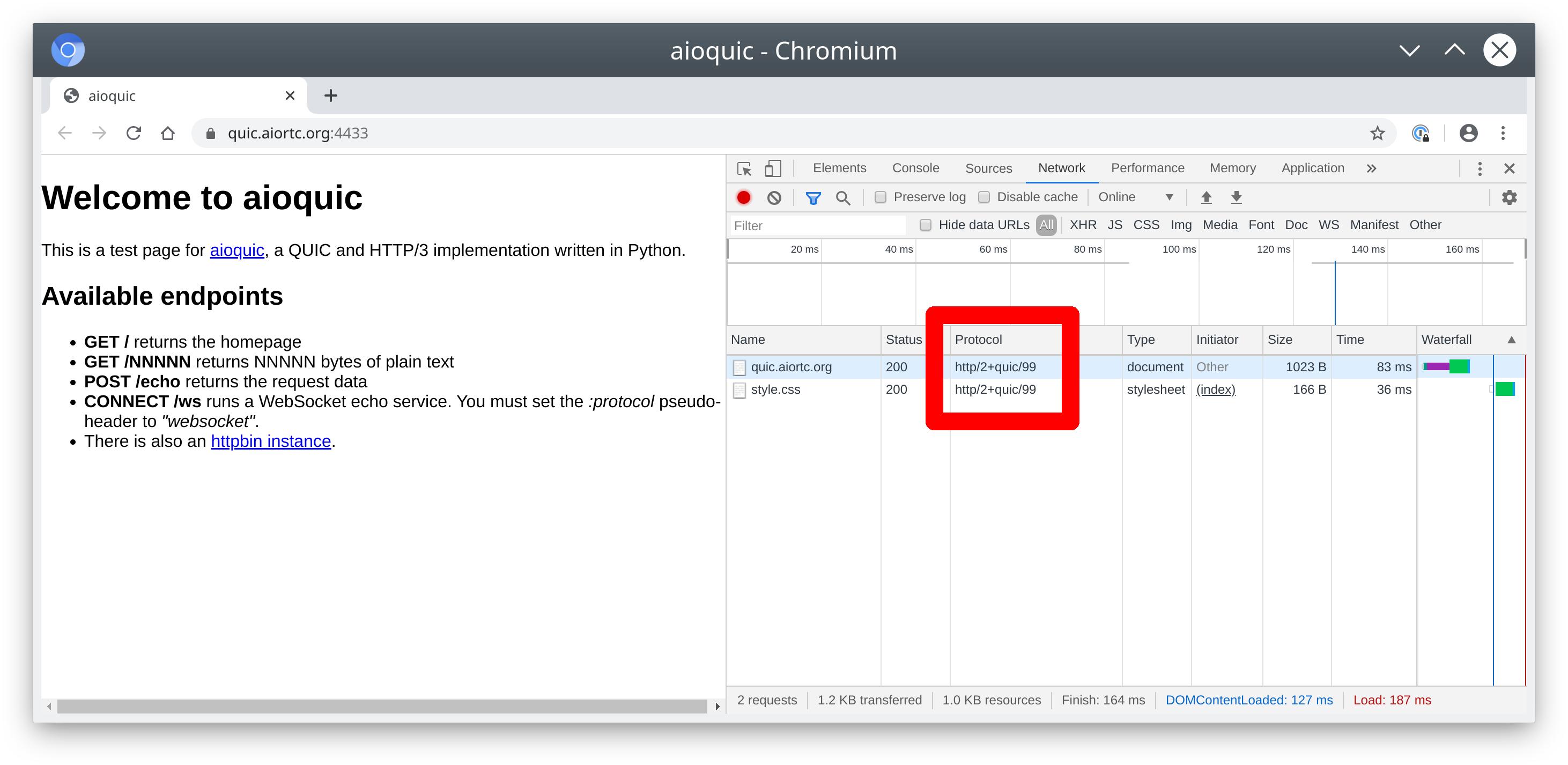
Task: Select the All filter type
Action: click(1046, 225)
